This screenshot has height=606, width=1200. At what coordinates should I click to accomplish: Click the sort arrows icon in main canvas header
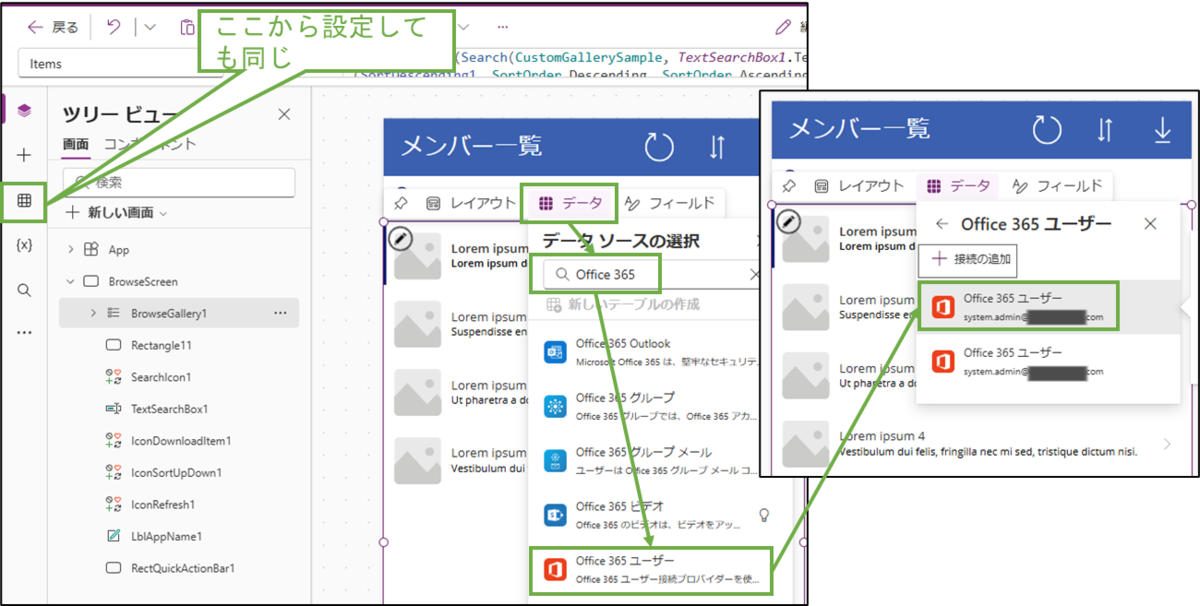click(716, 147)
